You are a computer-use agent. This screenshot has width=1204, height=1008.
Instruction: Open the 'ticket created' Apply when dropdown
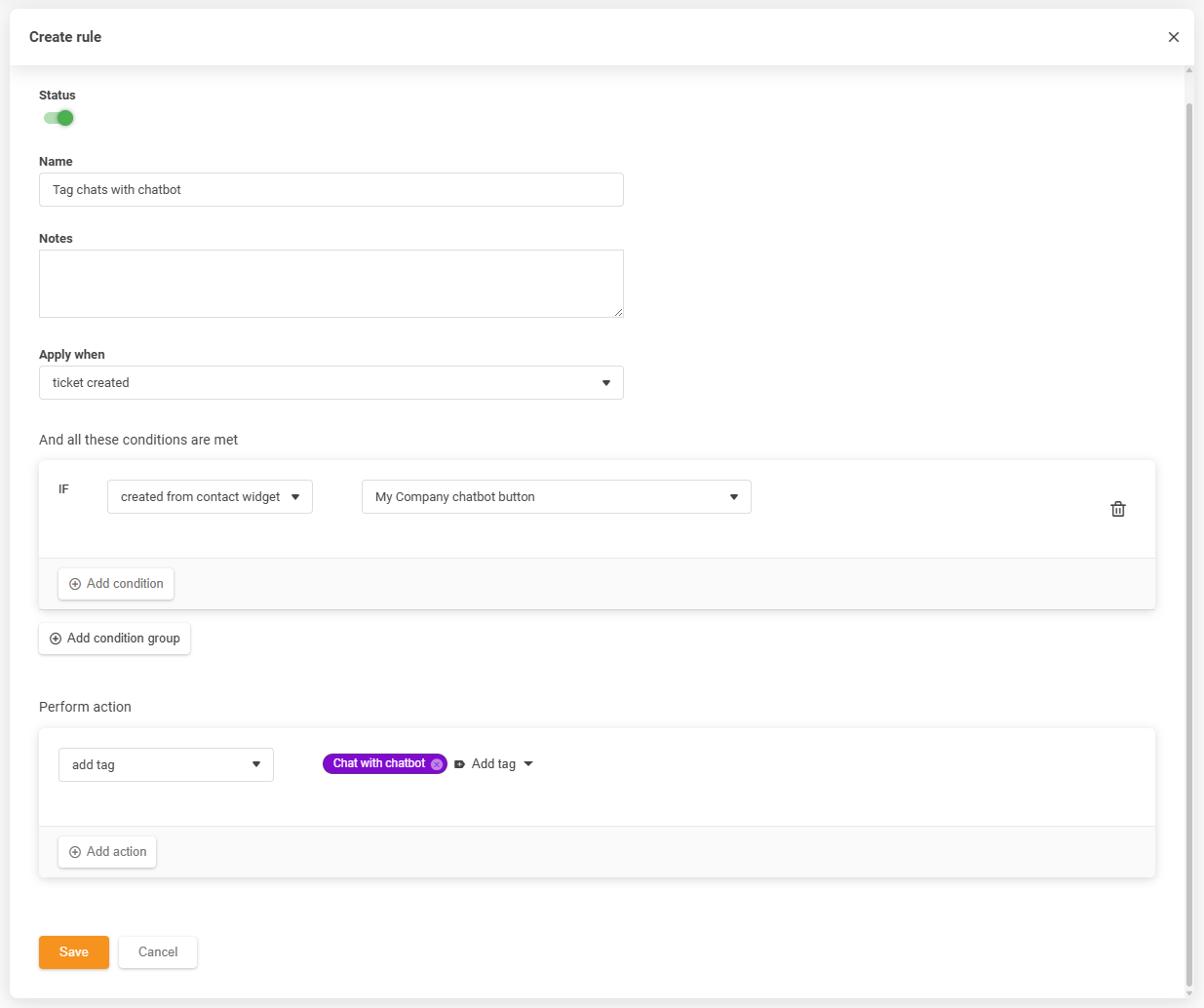331,383
